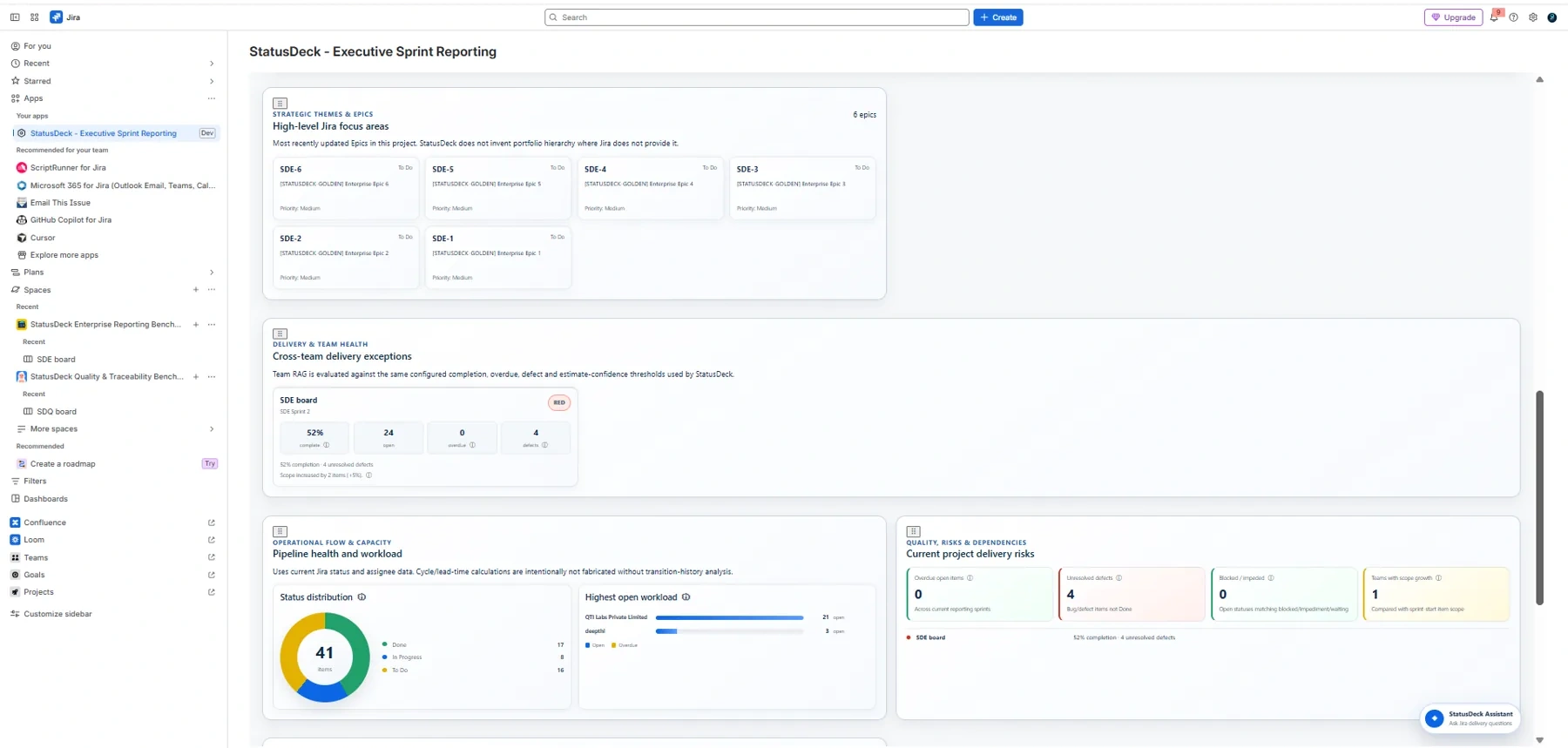This screenshot has height=748, width=1568.
Task: Click info icon next to Status distribution
Action: click(362, 597)
